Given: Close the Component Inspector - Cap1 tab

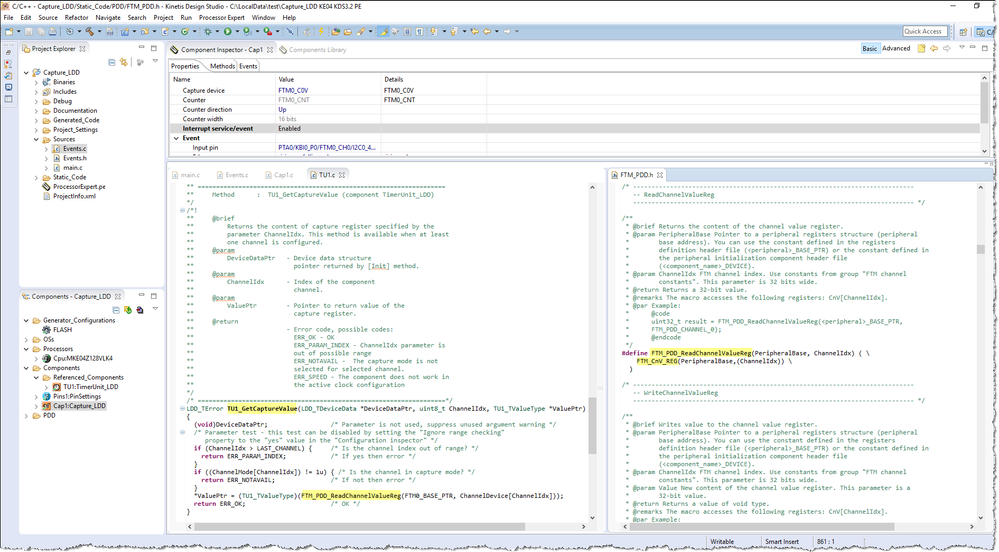Looking at the screenshot, I should coord(270,50).
